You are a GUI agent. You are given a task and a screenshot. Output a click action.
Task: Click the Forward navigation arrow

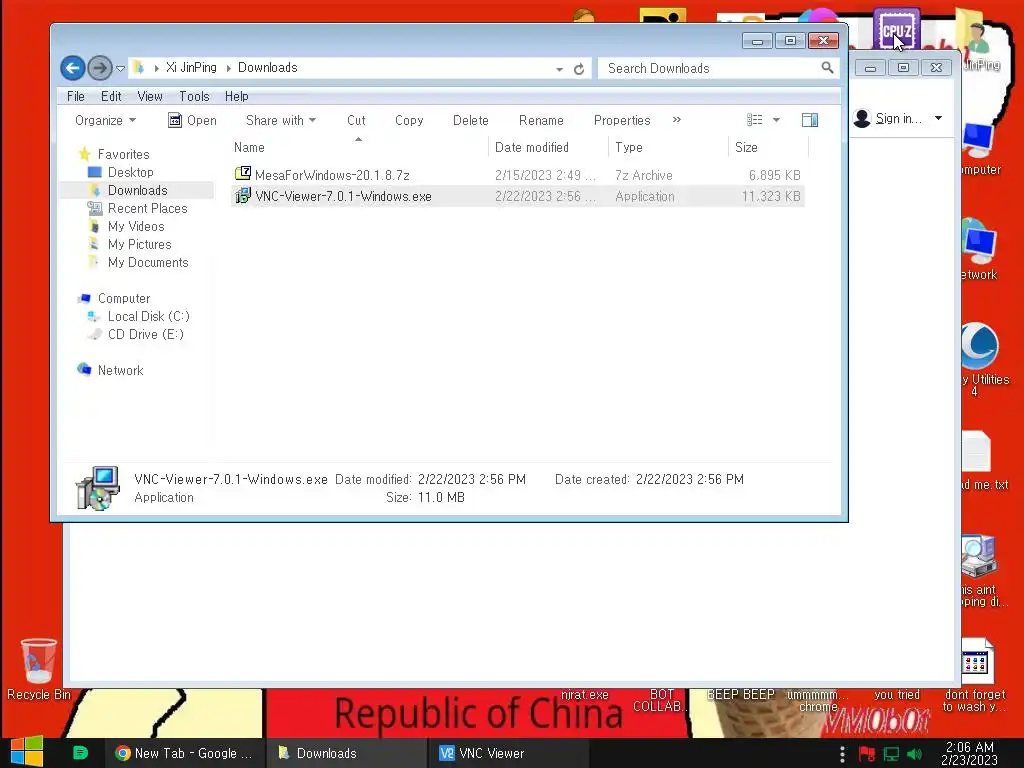(x=99, y=68)
